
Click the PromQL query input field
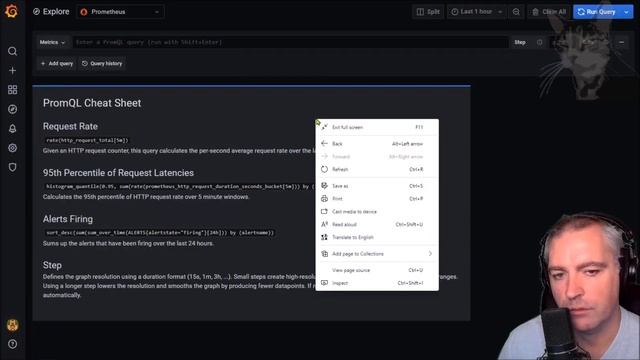point(290,42)
